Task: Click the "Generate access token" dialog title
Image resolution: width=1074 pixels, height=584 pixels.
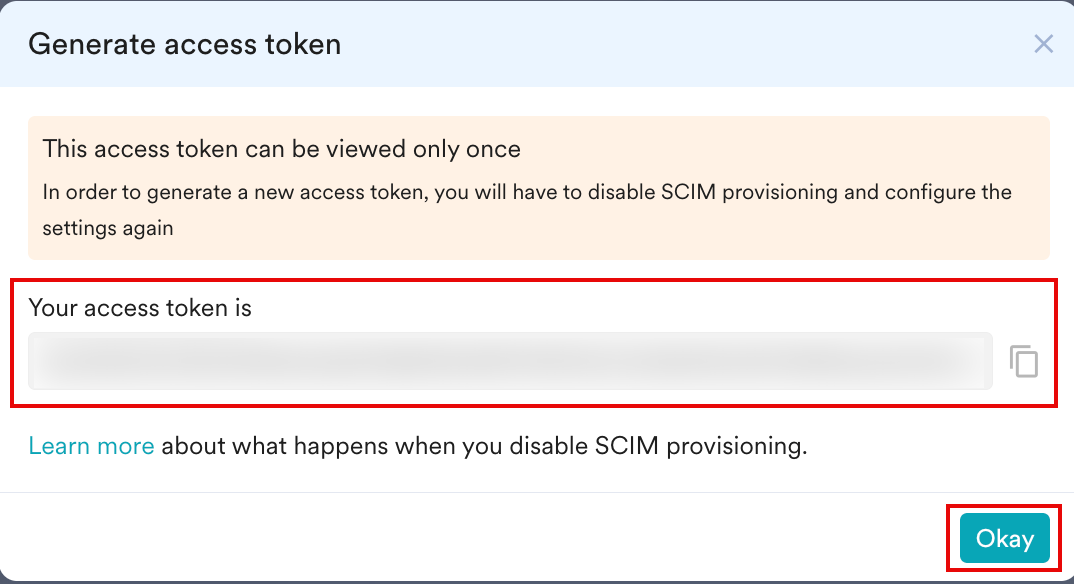Action: 185,45
